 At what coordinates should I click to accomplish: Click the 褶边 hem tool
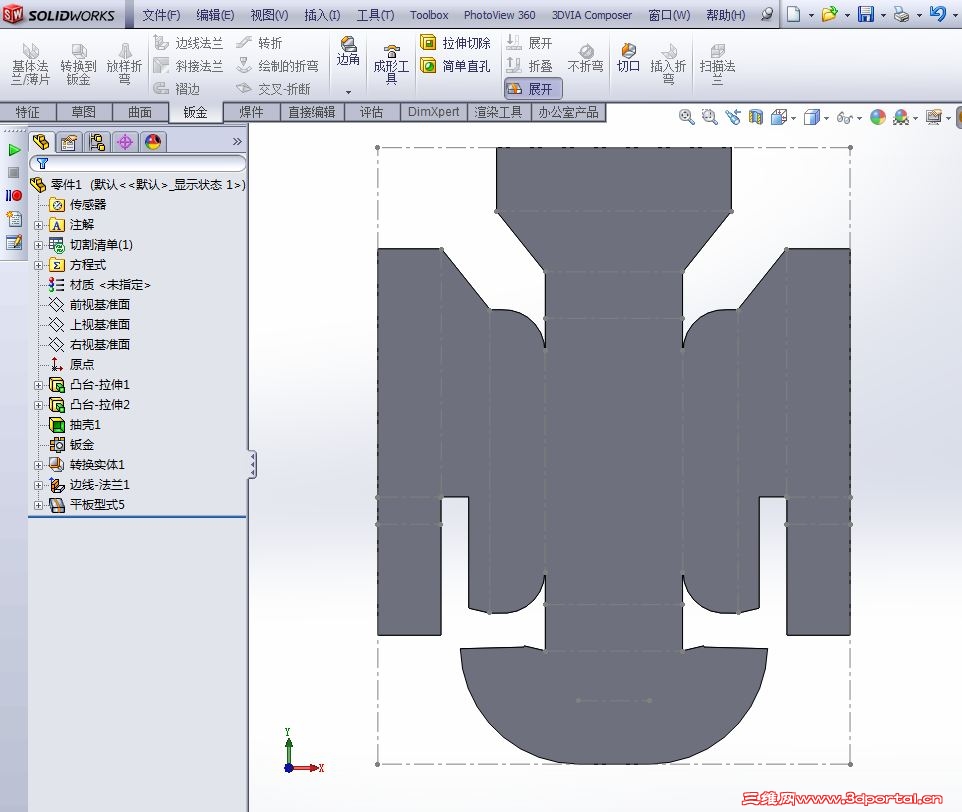tap(177, 89)
